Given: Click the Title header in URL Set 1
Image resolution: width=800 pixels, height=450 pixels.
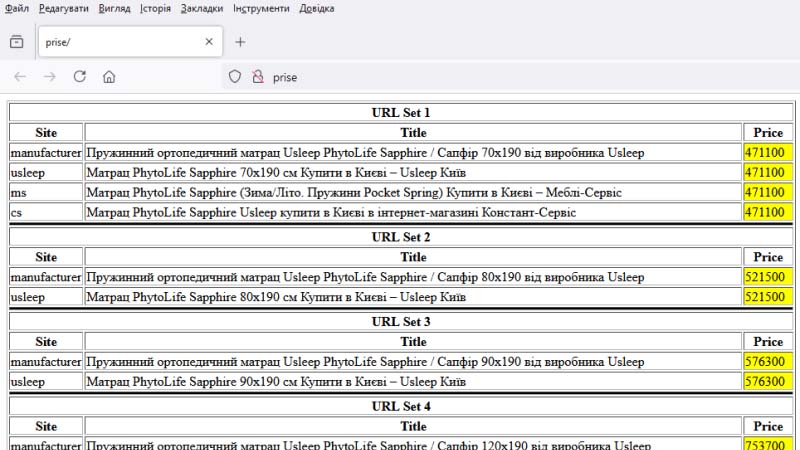Looking at the screenshot, I should (x=413, y=133).
